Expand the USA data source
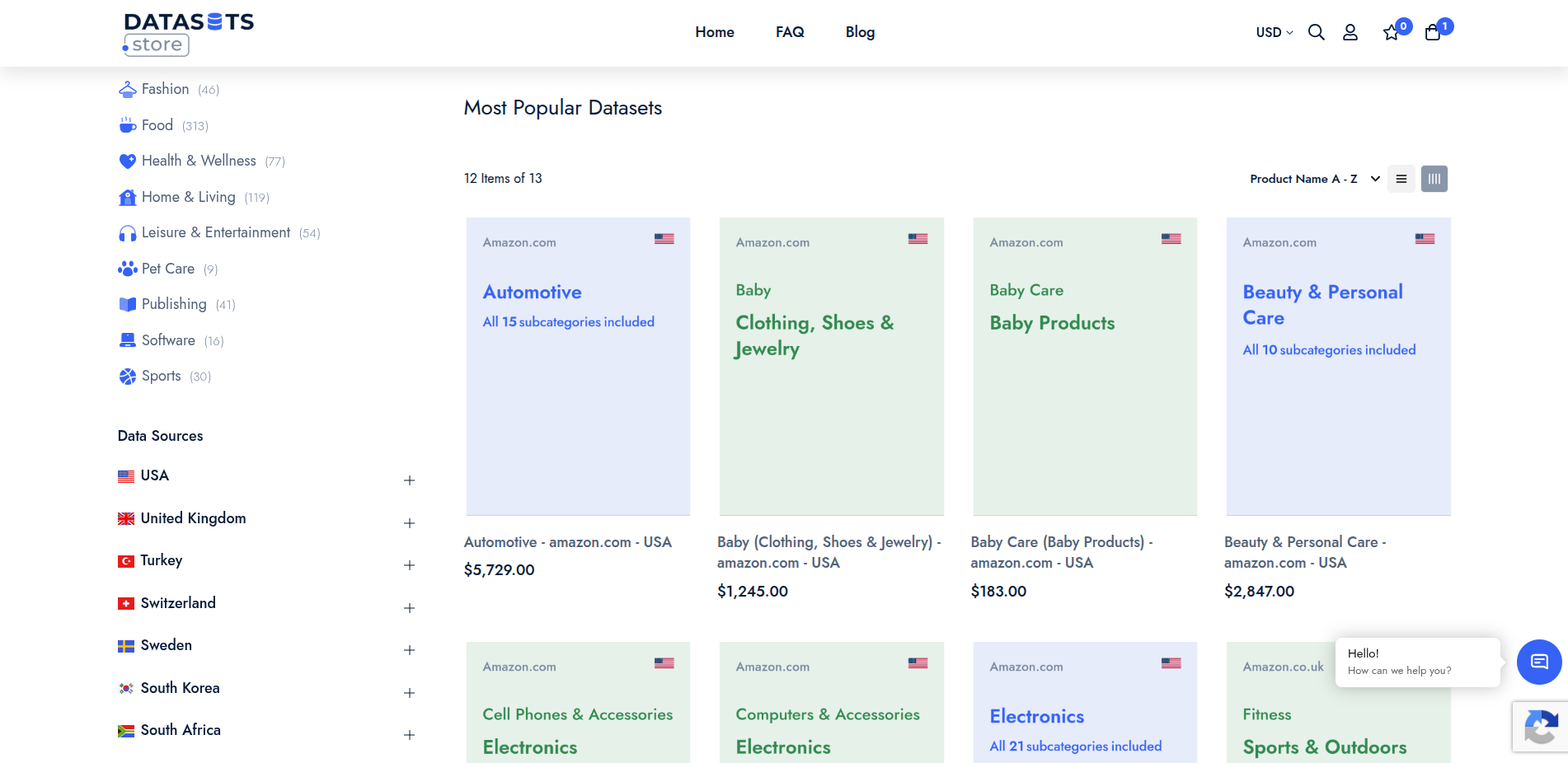 pyautogui.click(x=409, y=480)
